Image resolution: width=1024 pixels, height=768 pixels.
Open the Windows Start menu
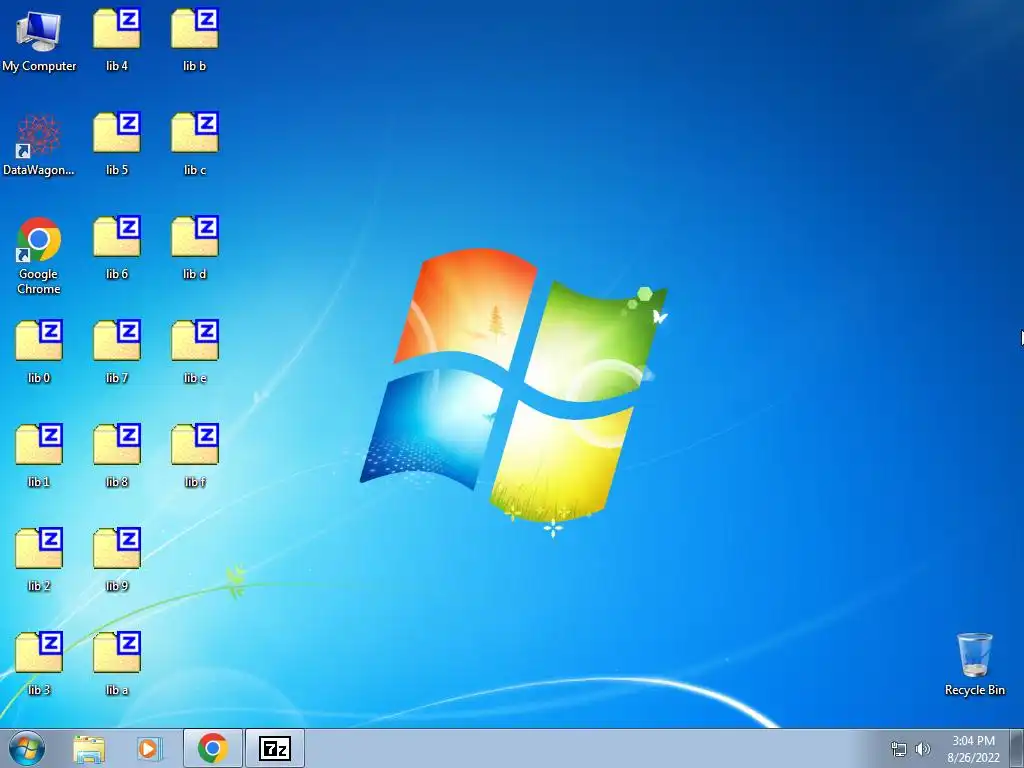click(27, 749)
